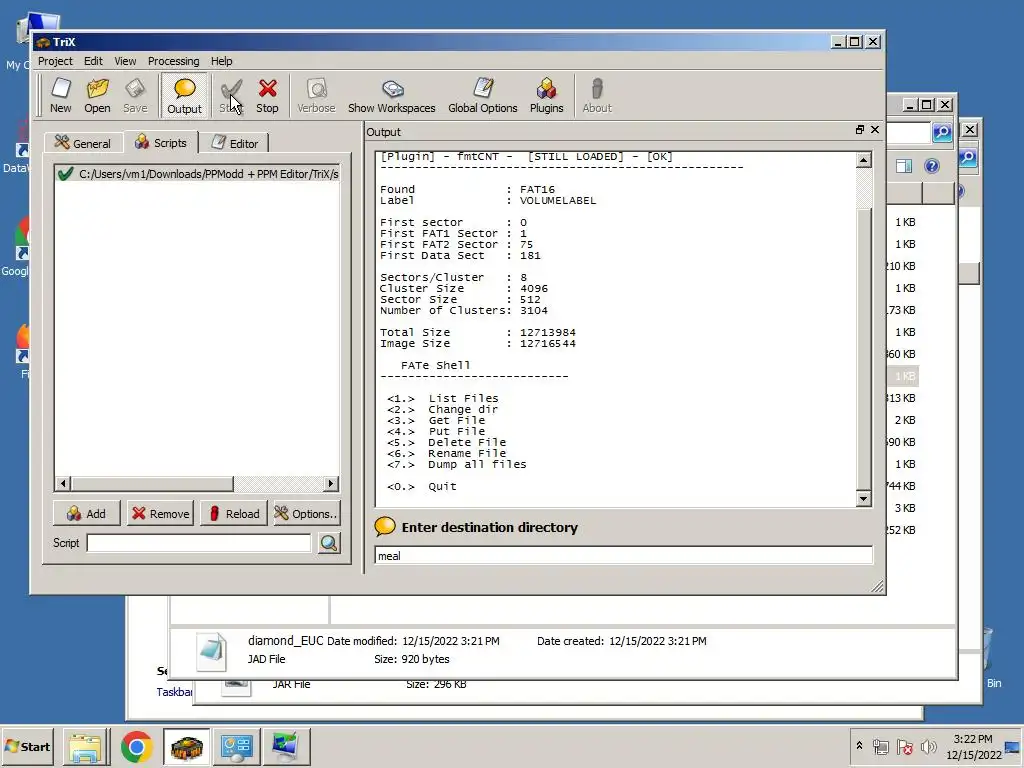Click Output scrollbar down arrow
This screenshot has height=768, width=1024.
863,498
